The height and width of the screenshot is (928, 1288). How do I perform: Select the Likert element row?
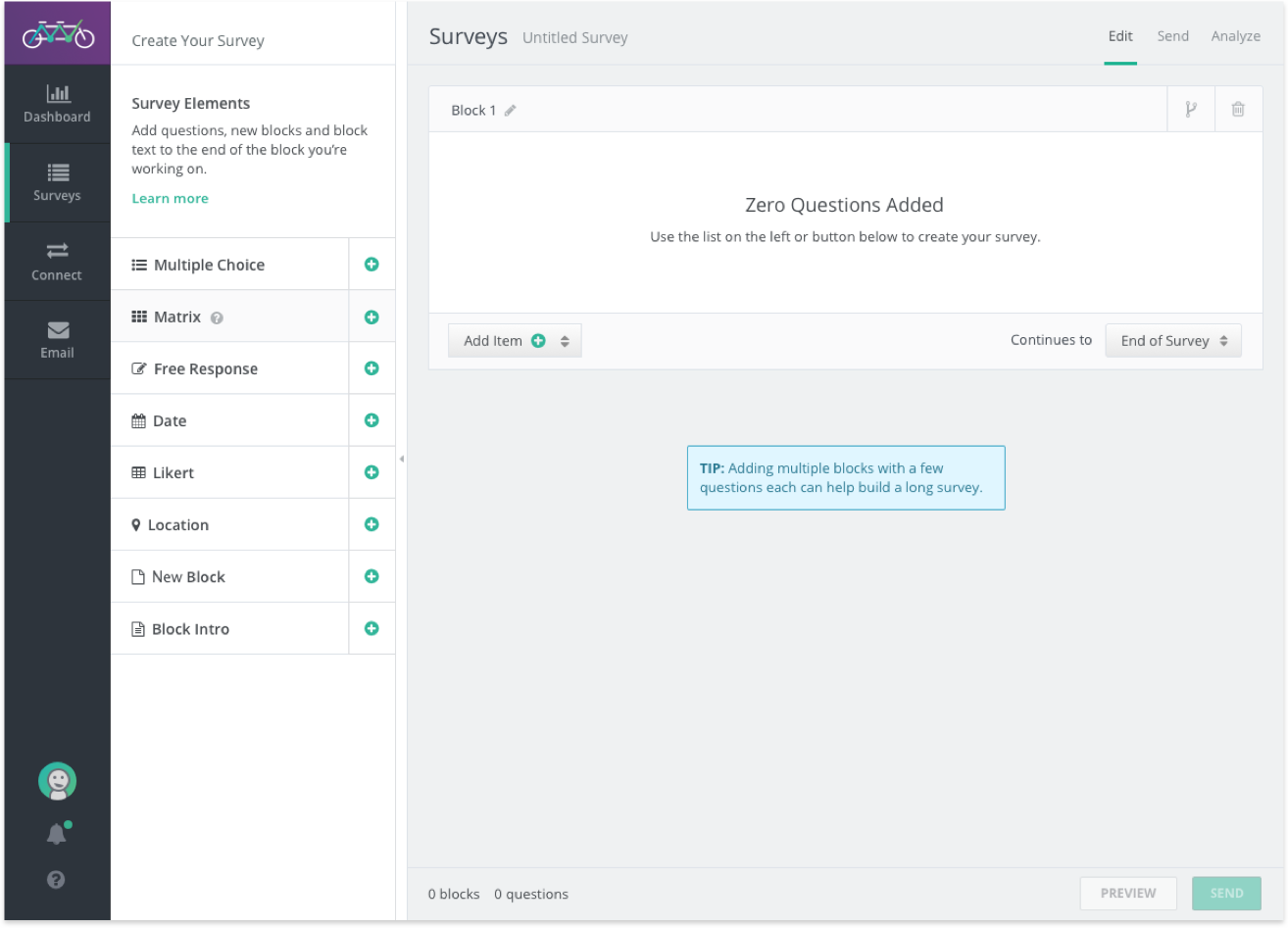[x=230, y=472]
